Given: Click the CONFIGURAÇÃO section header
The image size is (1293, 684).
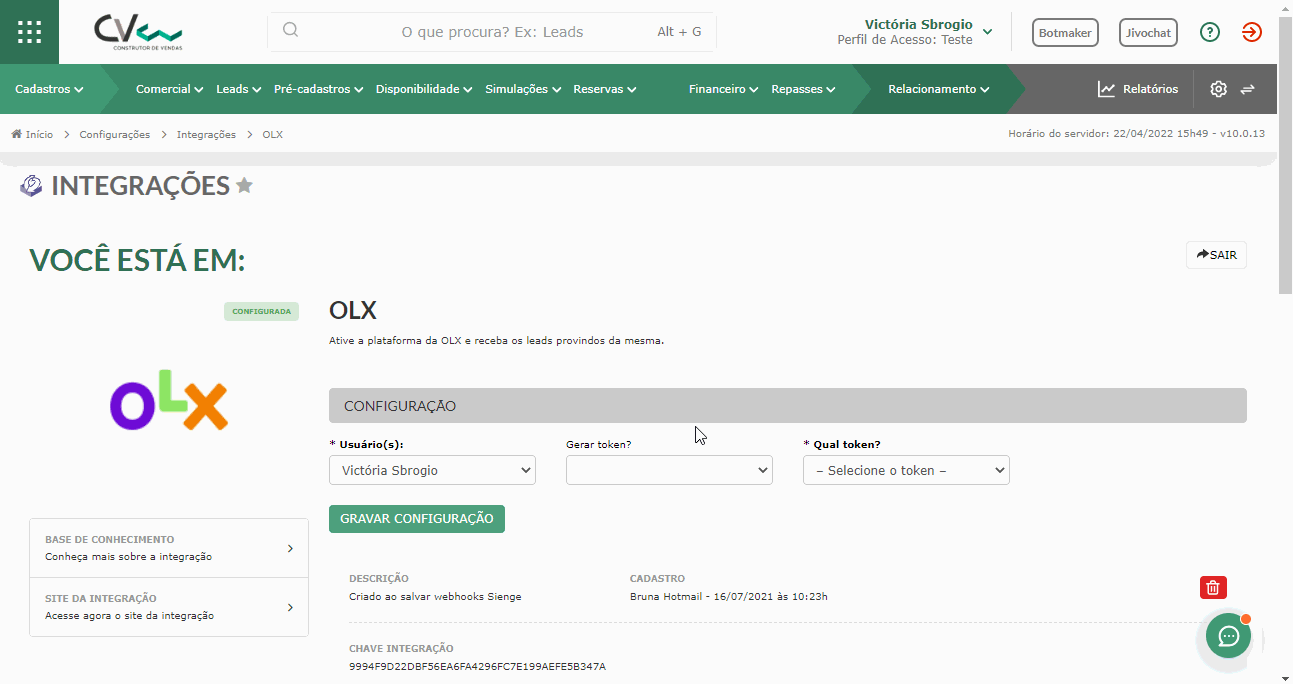Looking at the screenshot, I should [x=788, y=406].
